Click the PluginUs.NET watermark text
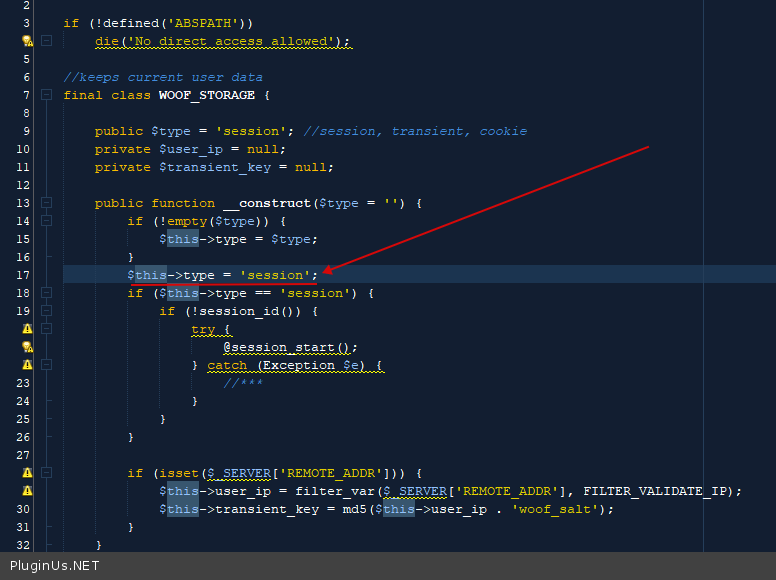The height and width of the screenshot is (580, 776). (x=55, y=566)
